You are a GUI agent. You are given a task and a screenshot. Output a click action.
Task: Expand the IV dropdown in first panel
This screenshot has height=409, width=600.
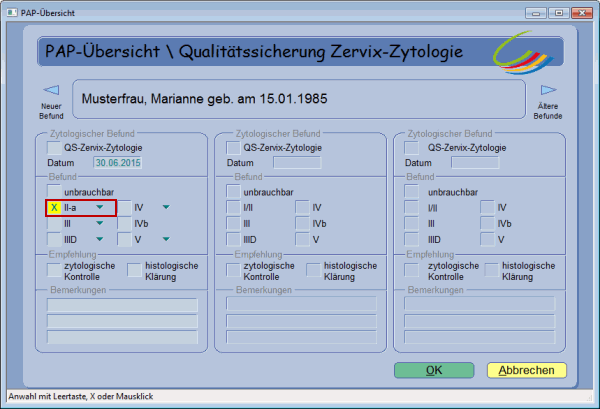[164, 208]
